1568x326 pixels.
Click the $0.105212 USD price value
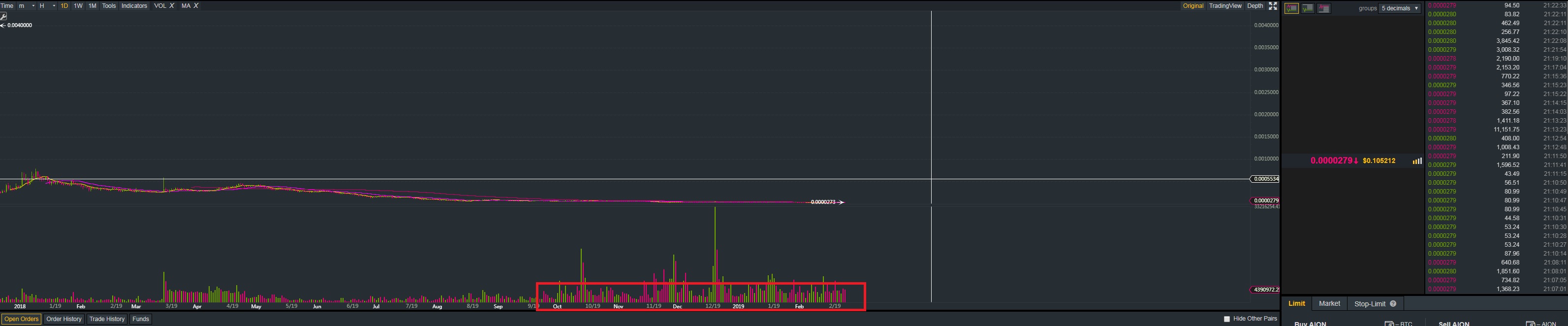coord(1379,161)
